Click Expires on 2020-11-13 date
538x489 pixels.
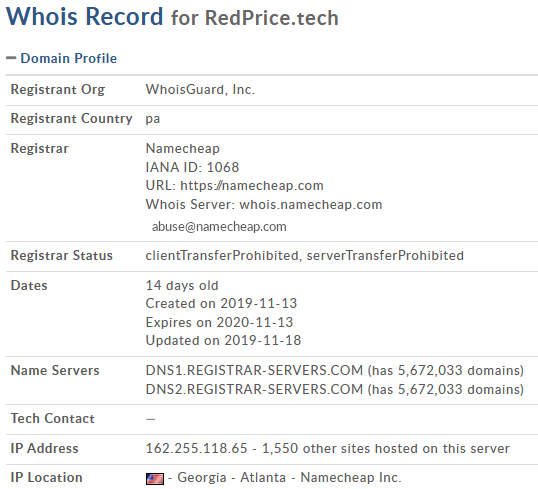[219, 323]
